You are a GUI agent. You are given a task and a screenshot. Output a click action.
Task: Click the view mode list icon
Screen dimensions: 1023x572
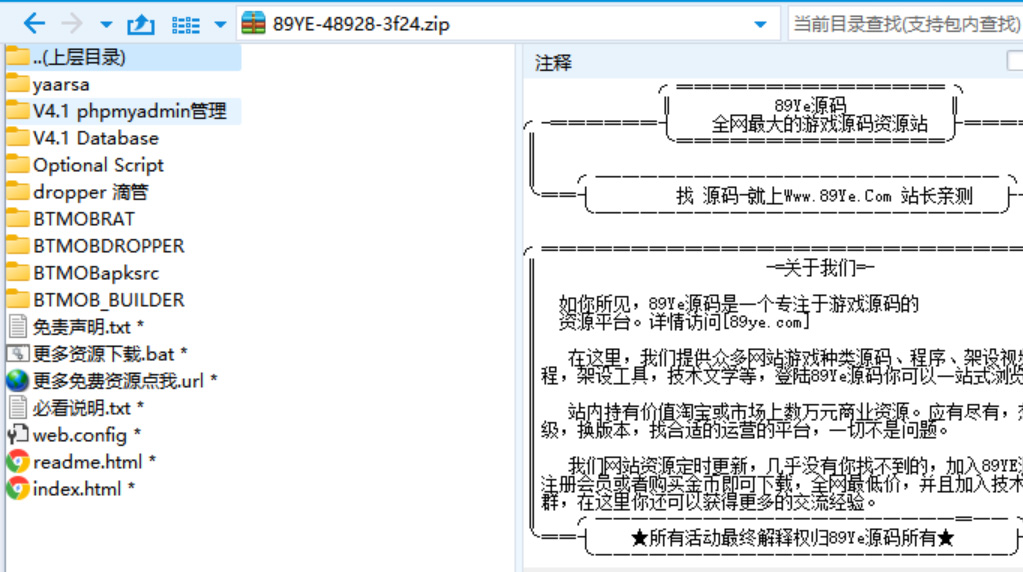[x=186, y=24]
